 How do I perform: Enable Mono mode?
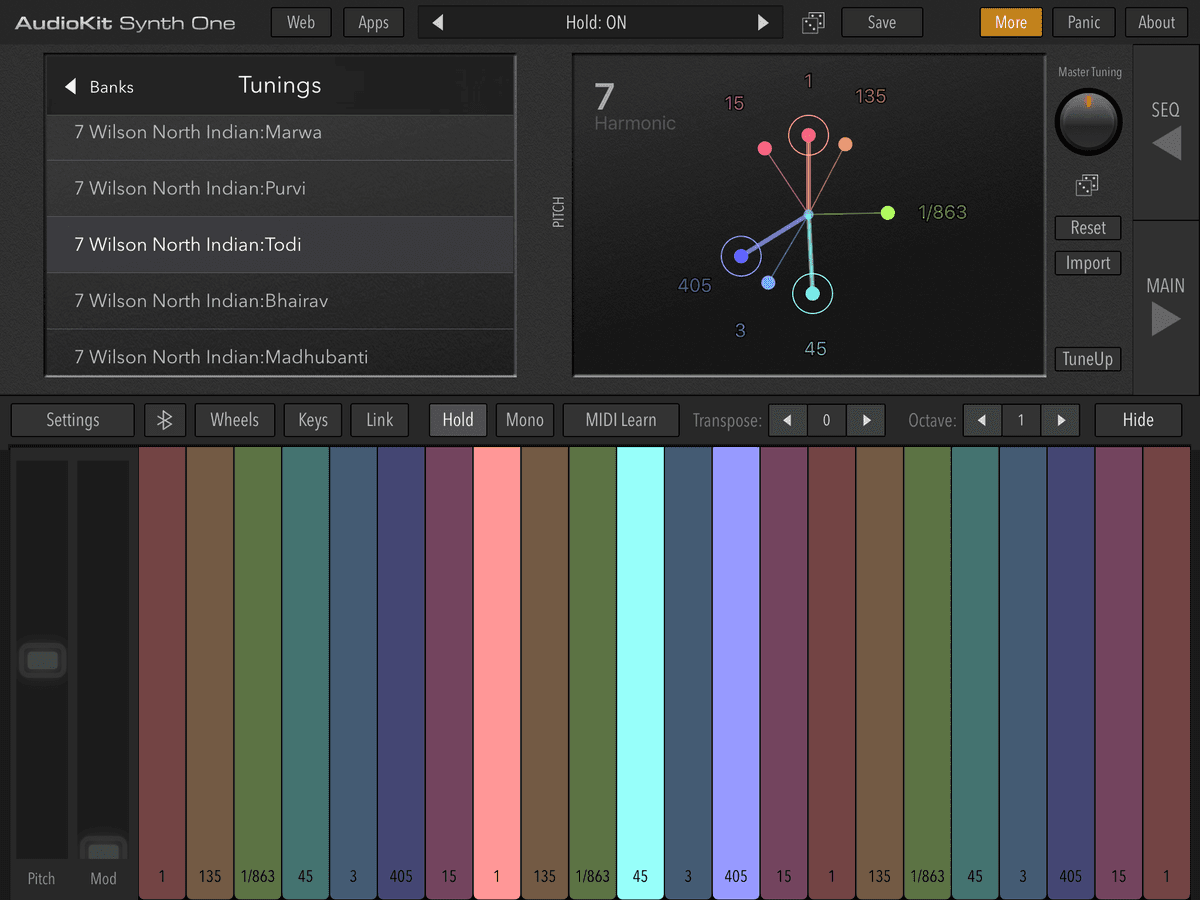click(x=524, y=420)
